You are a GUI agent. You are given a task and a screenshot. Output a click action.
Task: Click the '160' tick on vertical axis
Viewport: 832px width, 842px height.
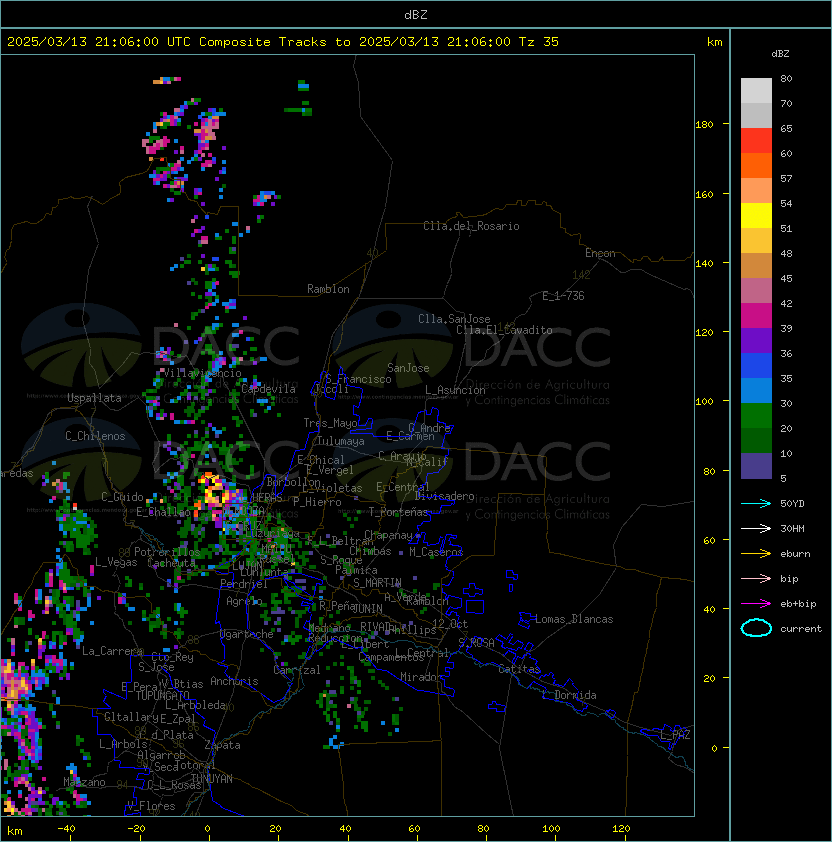[704, 194]
